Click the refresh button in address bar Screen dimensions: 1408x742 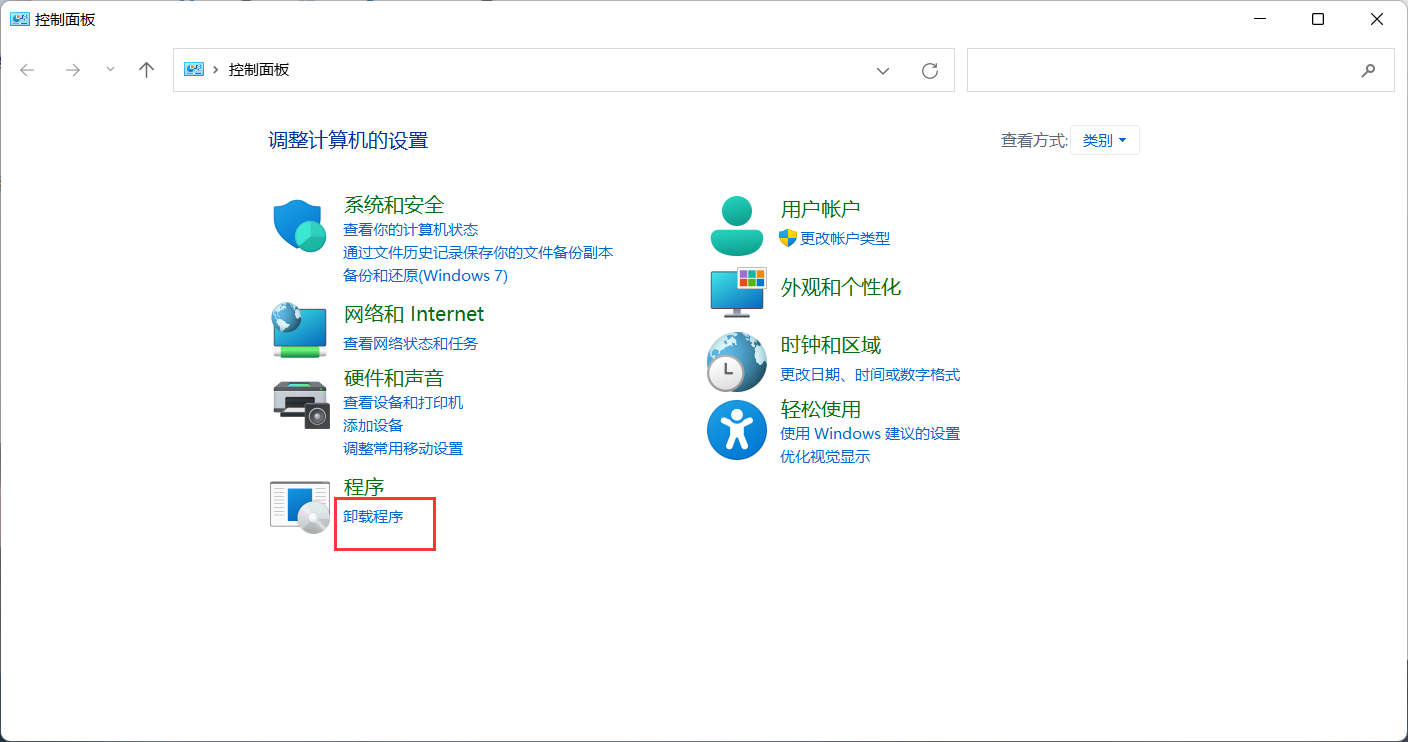pos(930,70)
